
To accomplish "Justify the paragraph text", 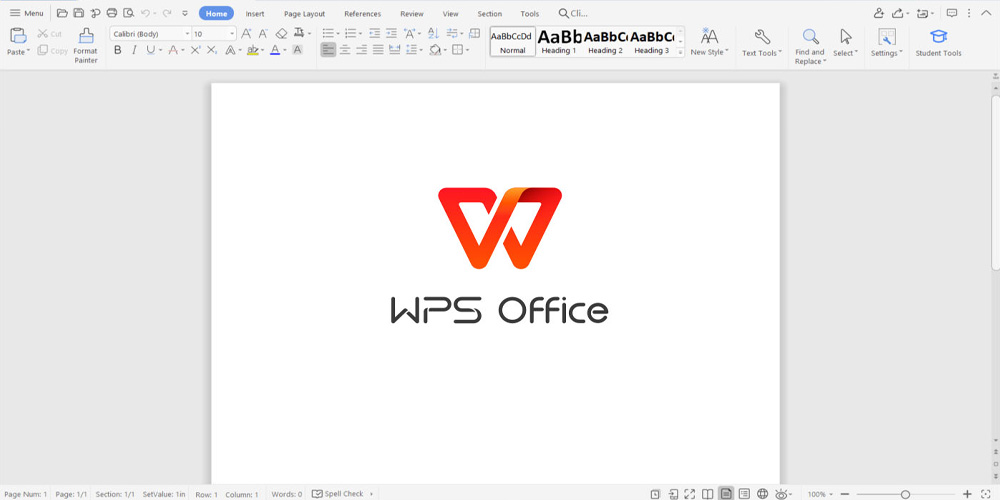I will [x=378, y=50].
